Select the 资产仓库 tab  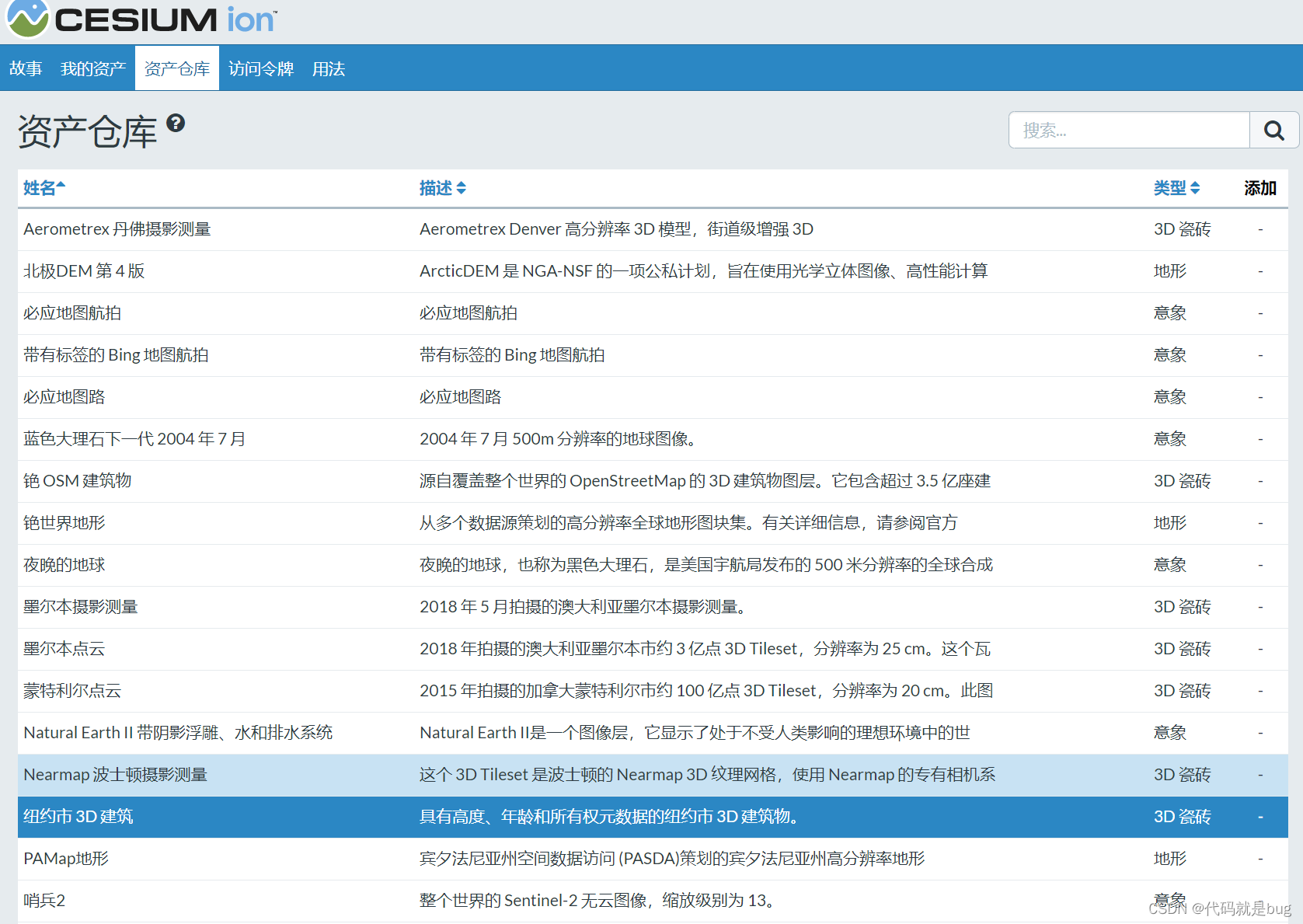[x=177, y=68]
